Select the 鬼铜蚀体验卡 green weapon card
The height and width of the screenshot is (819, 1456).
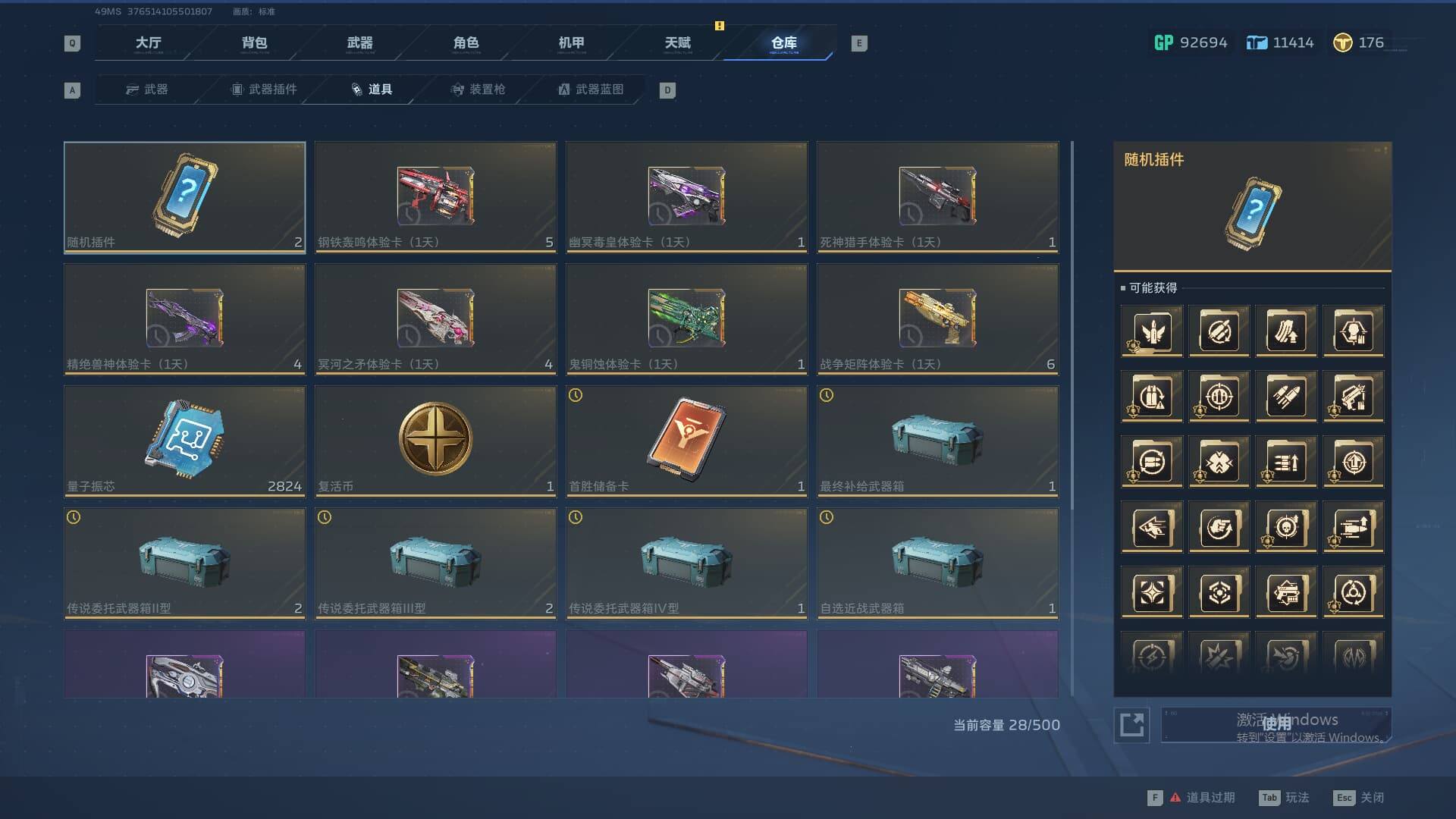click(686, 319)
